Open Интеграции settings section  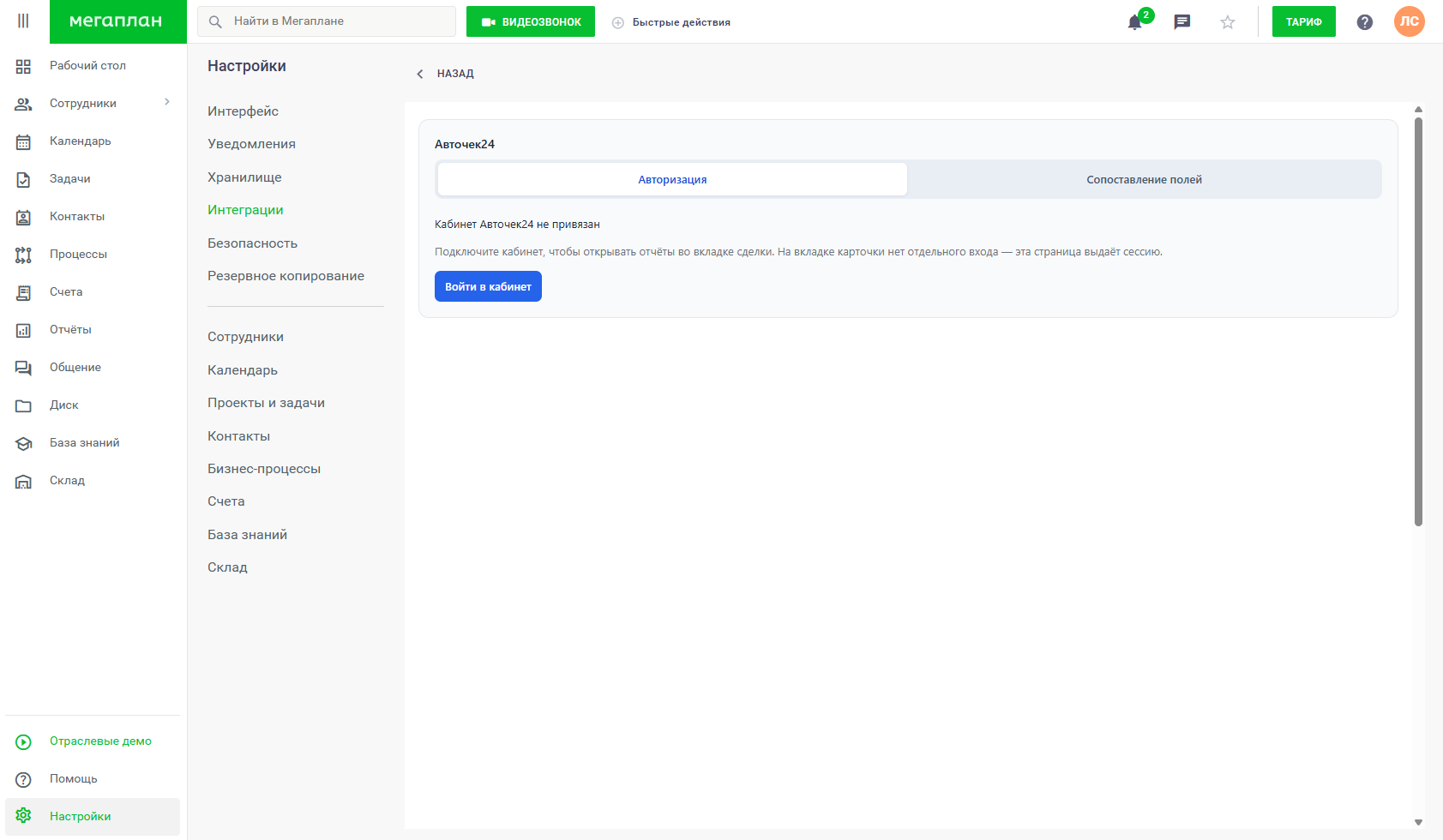pyautogui.click(x=245, y=210)
